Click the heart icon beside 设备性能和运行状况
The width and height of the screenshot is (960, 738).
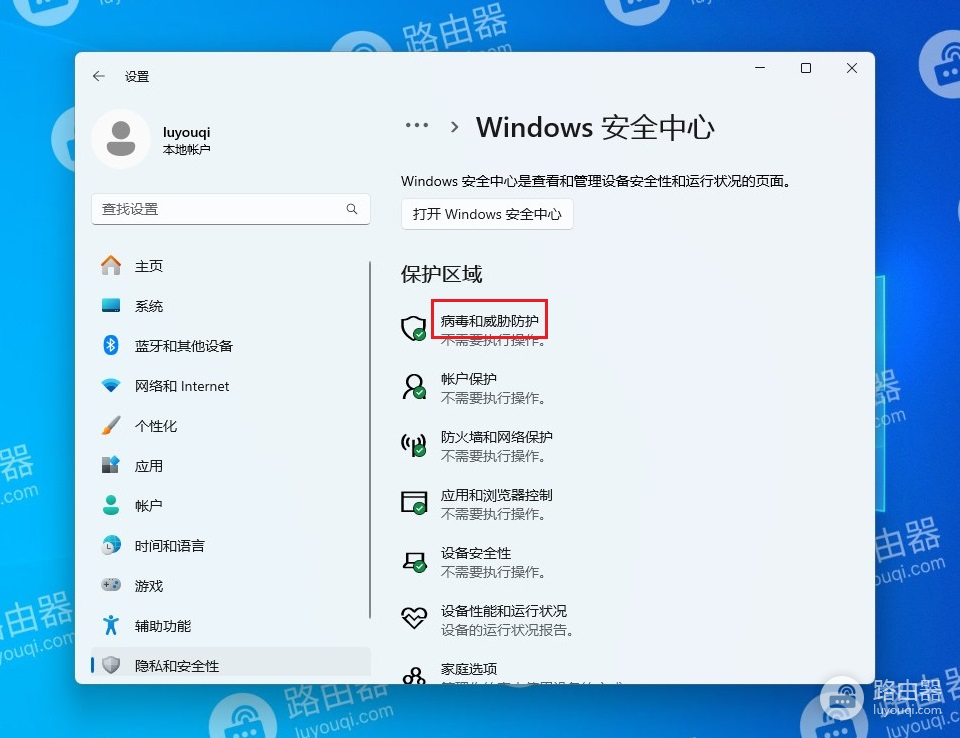point(413,617)
